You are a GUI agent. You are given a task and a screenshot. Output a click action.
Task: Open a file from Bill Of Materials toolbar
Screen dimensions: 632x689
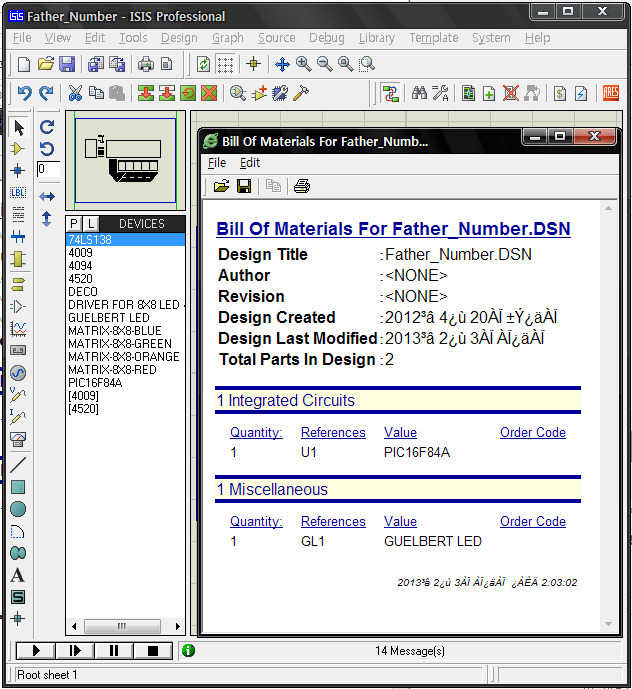[222, 186]
